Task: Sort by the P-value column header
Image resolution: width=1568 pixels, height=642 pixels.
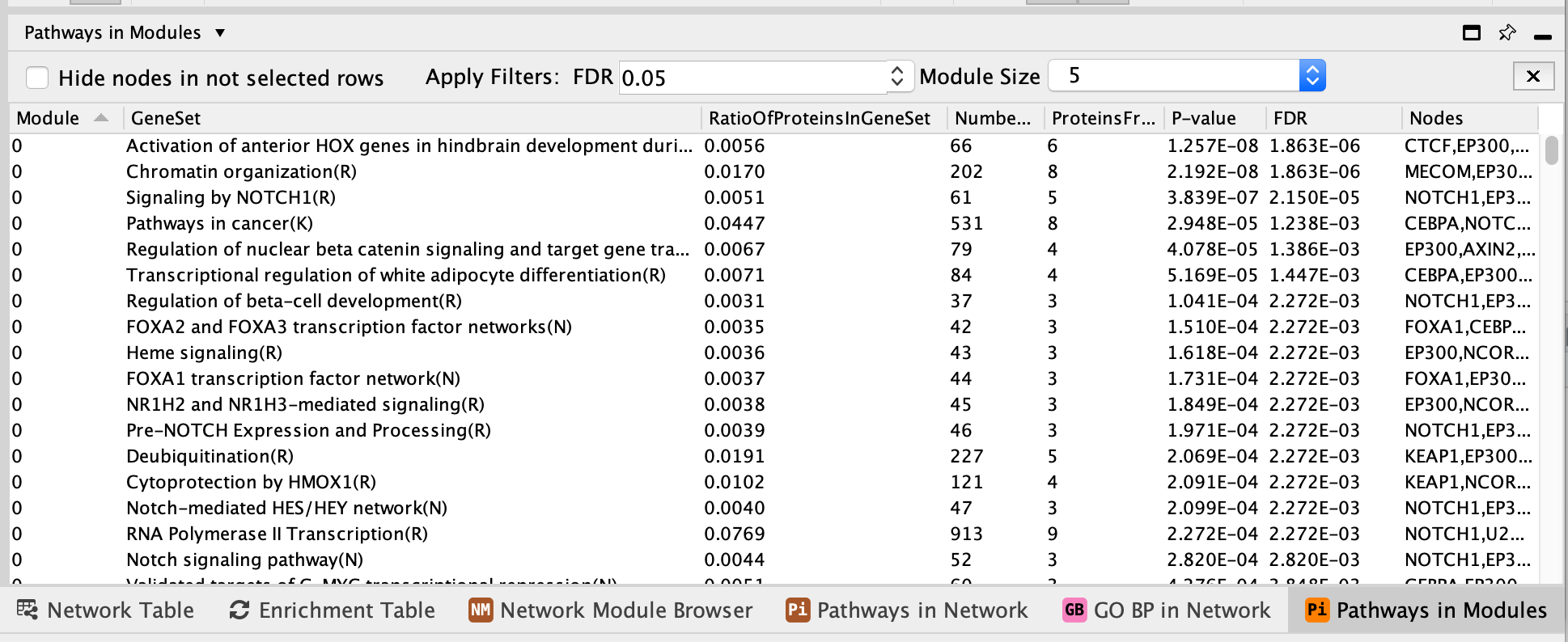Action: tap(1214, 118)
